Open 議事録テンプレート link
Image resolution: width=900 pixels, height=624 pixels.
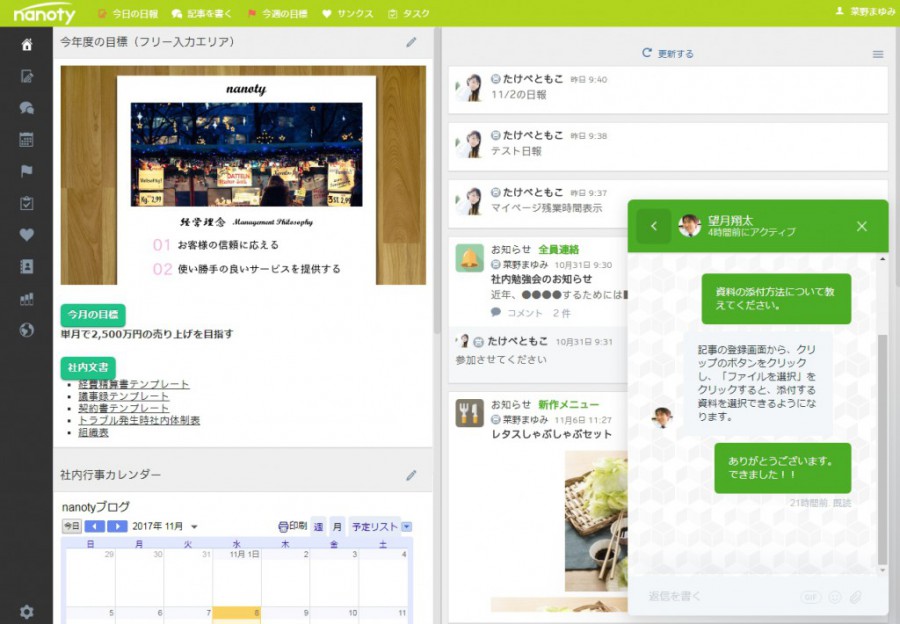tap(123, 396)
